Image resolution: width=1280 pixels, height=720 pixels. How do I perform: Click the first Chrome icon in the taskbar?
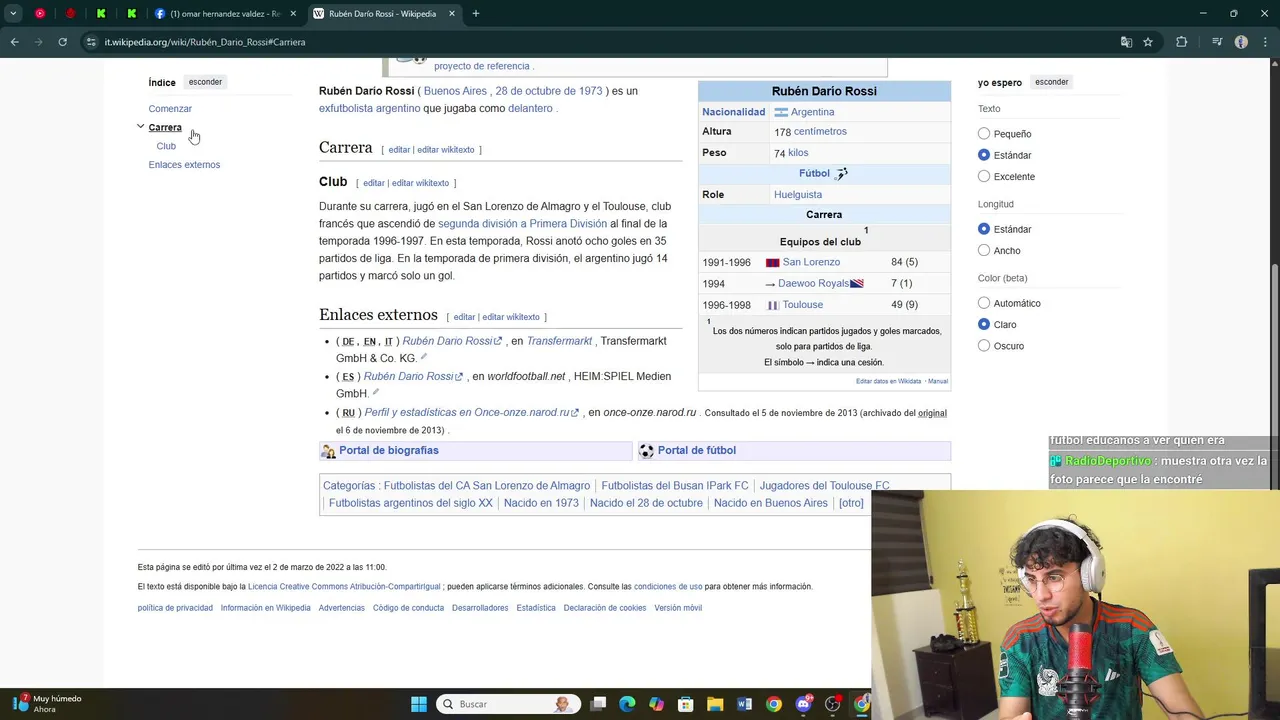773,704
